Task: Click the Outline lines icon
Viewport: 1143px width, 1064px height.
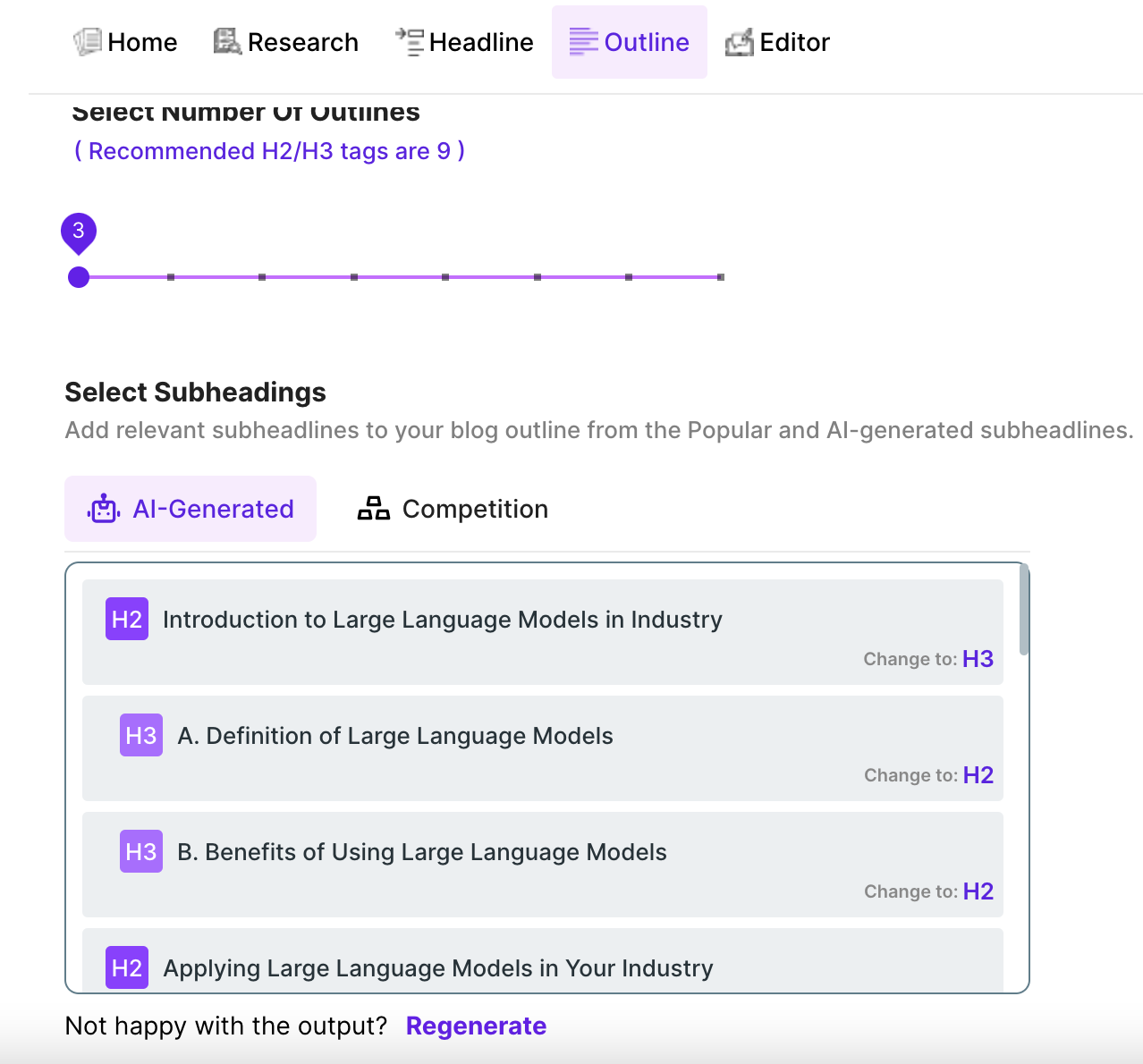Action: coord(583,42)
